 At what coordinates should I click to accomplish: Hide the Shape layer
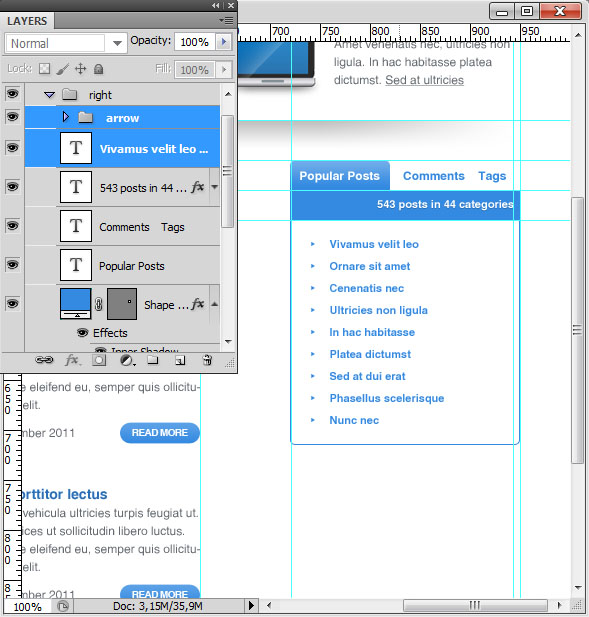click(x=12, y=303)
